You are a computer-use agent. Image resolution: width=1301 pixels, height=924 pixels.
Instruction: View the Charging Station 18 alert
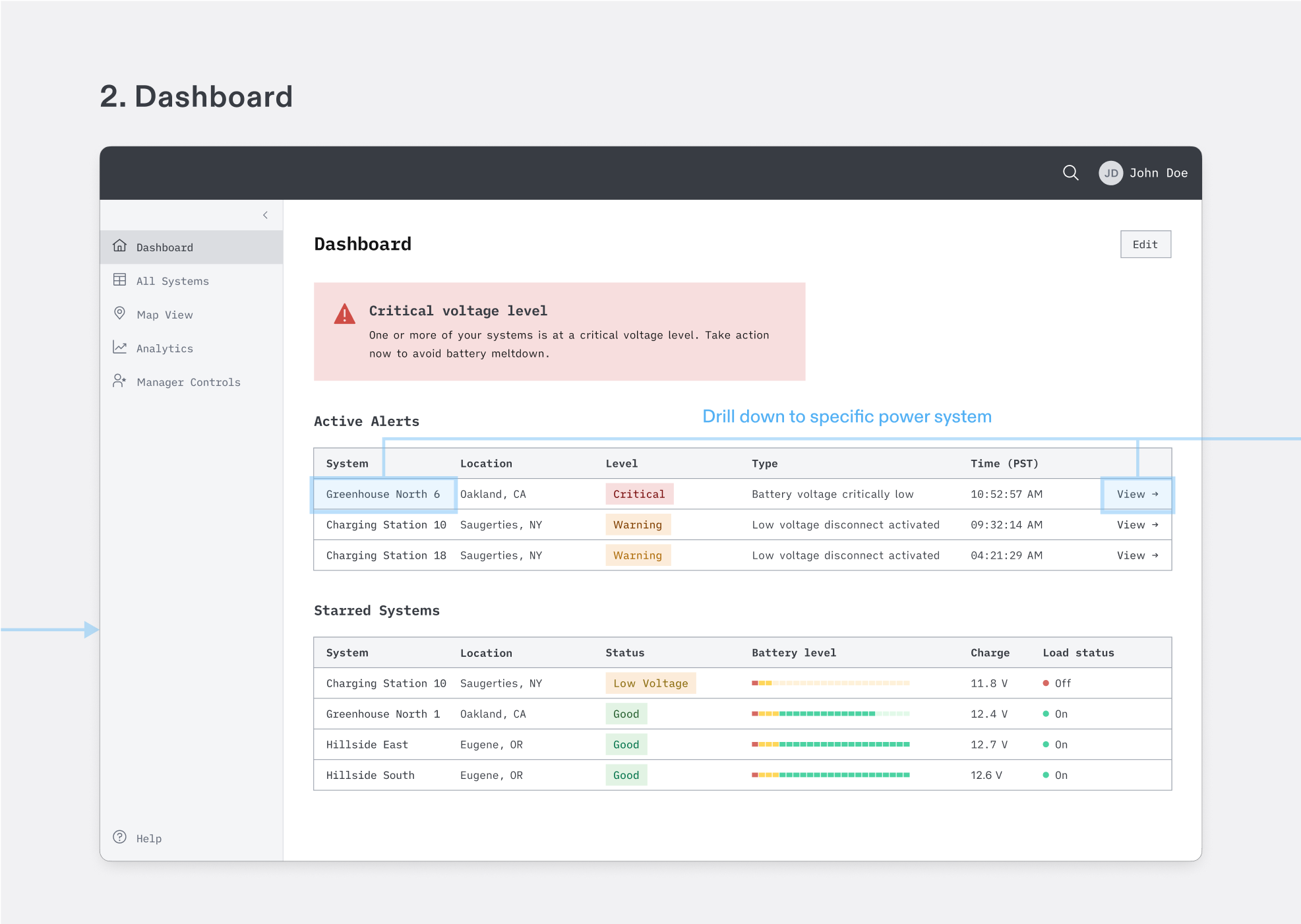pos(1137,555)
